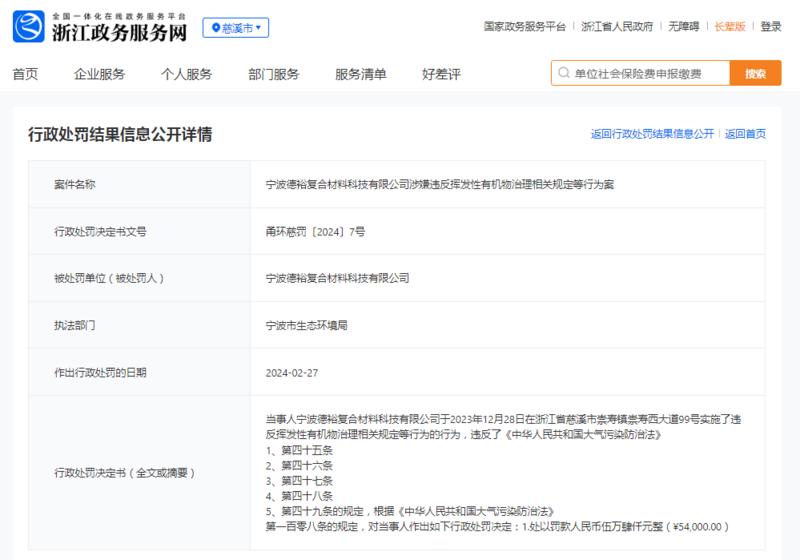Focus the 单位社会保险费申报缴费 search field
Viewport: 800px width, 560px height.
[x=640, y=73]
